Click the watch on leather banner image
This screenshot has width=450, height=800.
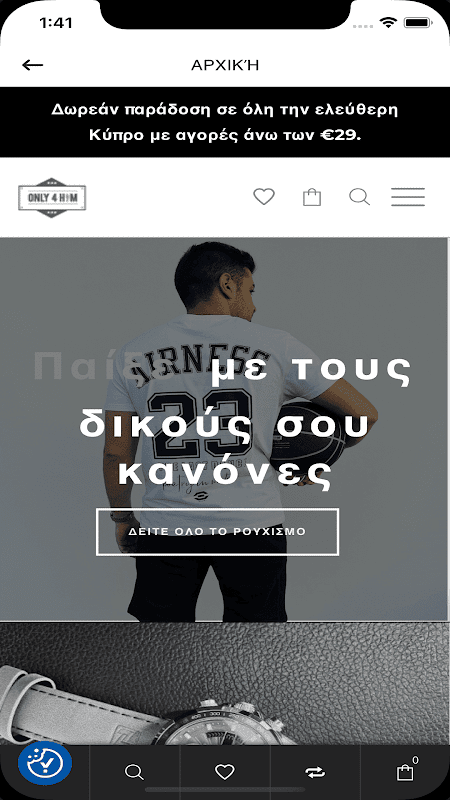tap(225, 684)
